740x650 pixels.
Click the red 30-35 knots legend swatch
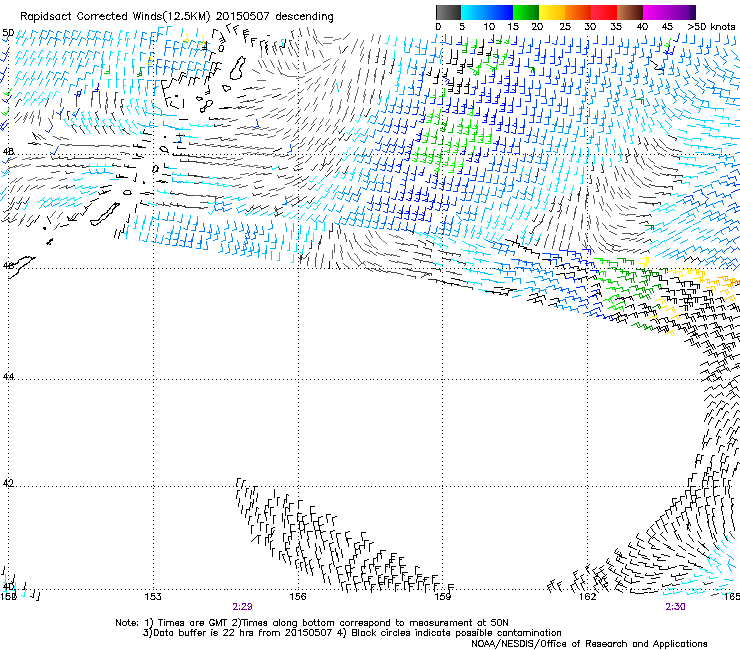[x=604, y=12]
